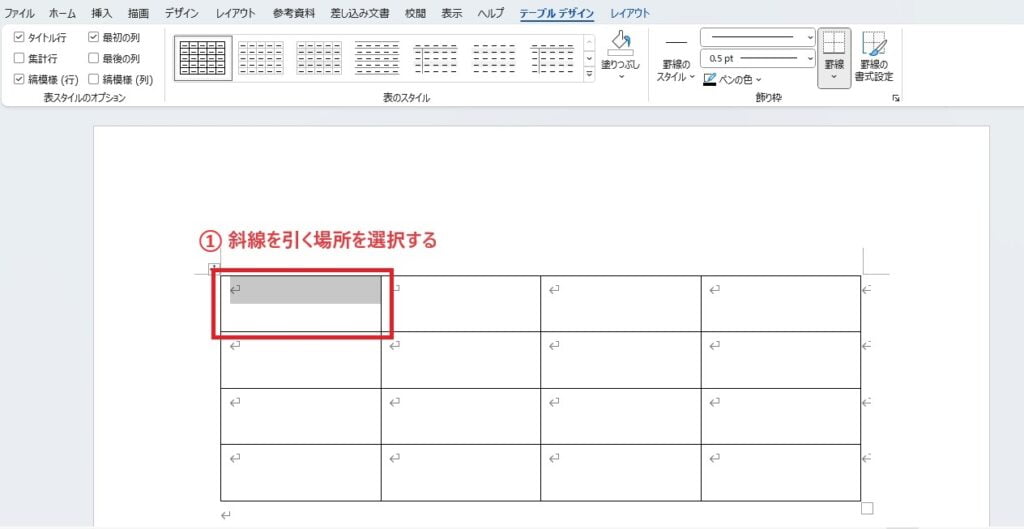This screenshot has height=529, width=1024.
Task: Select the テーブル デザイン tab
Action: (557, 13)
